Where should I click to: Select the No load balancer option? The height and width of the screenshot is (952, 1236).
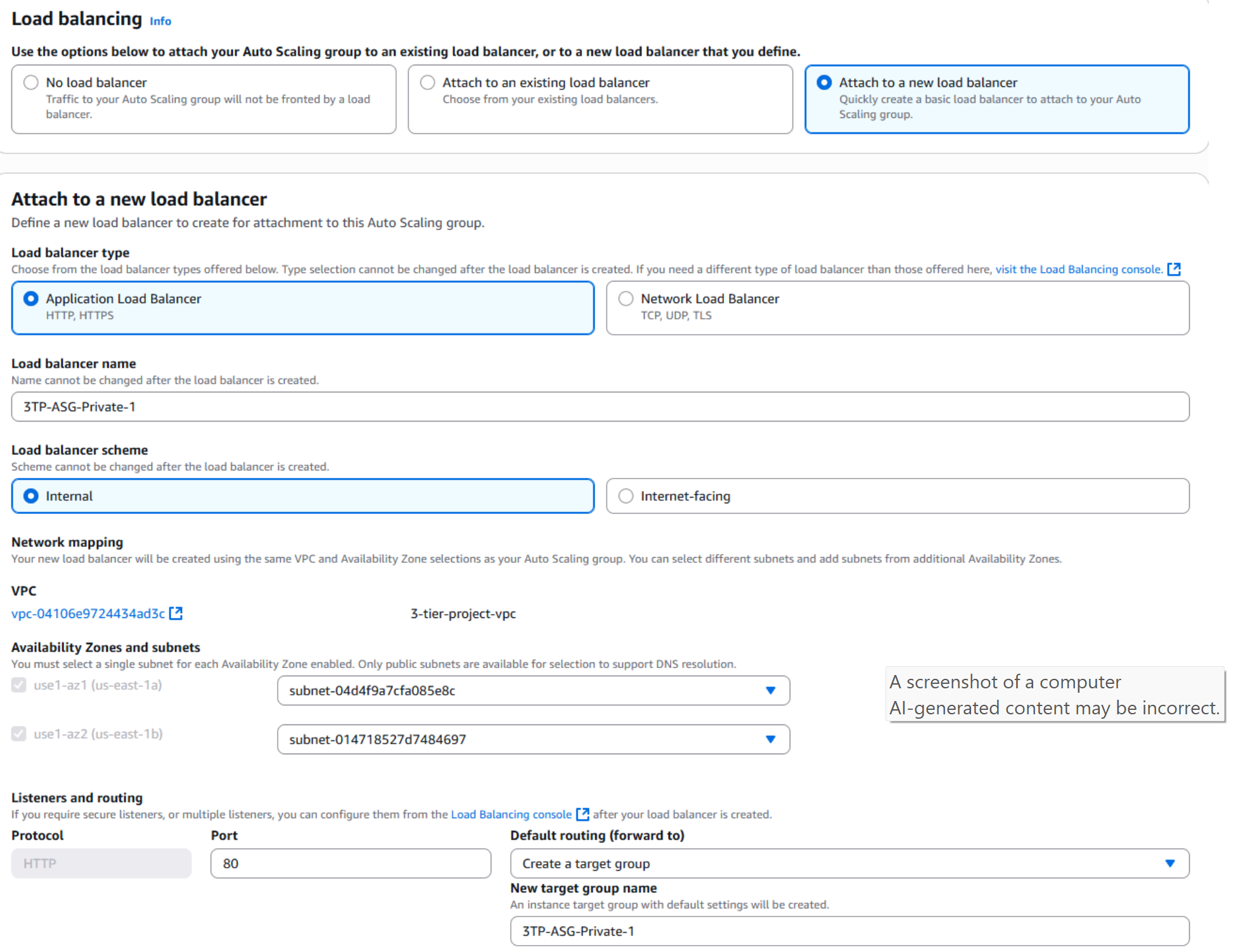tap(30, 82)
